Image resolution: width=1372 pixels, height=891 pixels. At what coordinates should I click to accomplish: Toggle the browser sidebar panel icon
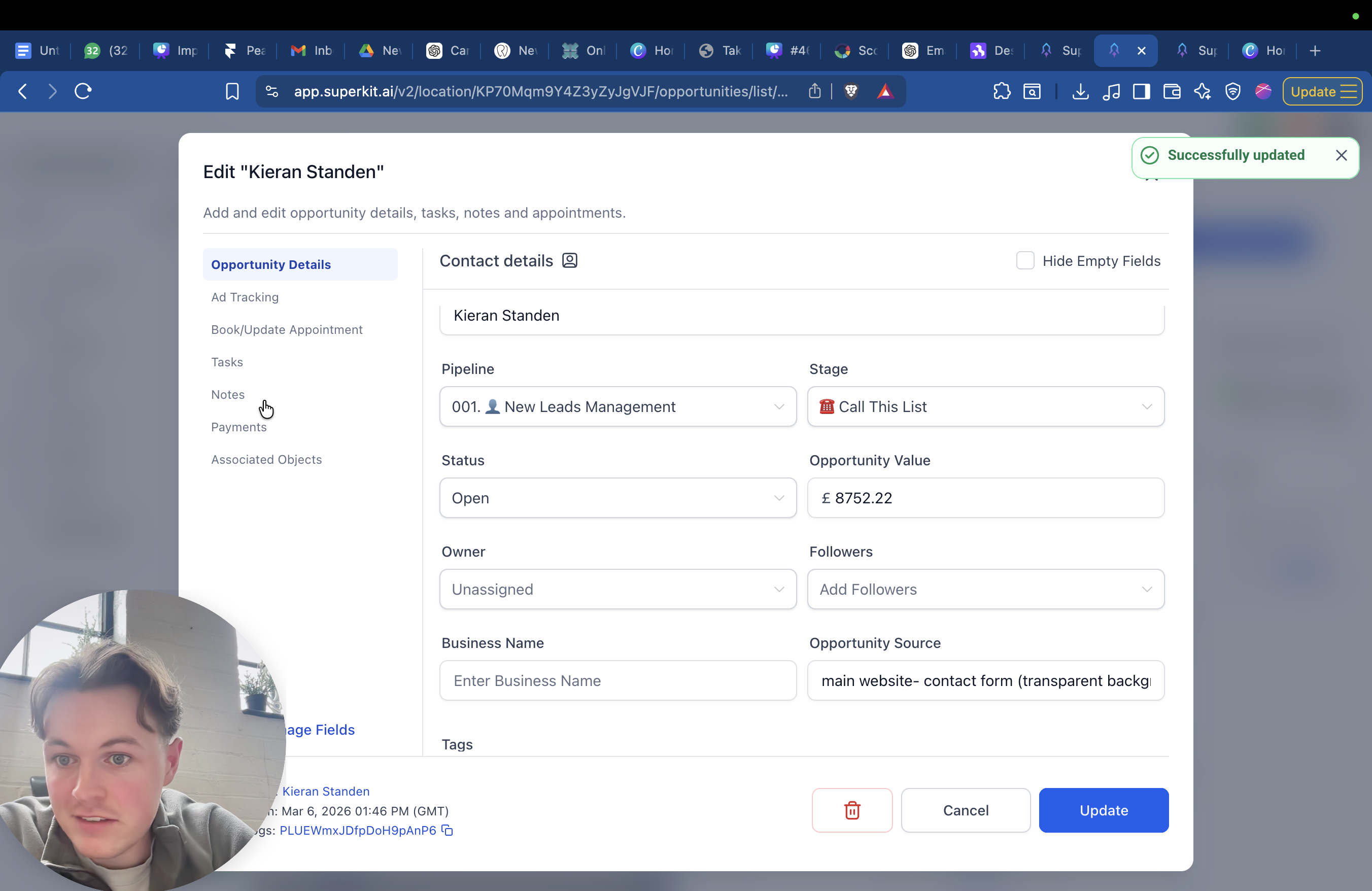tap(1141, 92)
